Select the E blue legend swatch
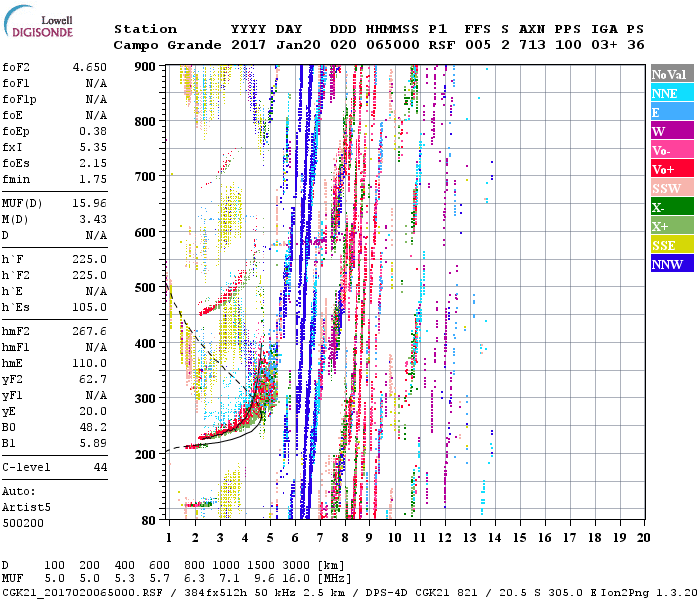The image size is (700, 600). 672,112
